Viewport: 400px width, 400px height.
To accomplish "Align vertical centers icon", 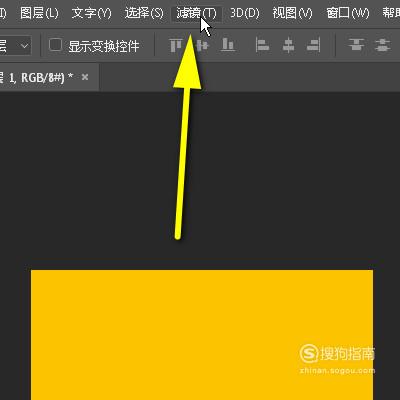I will [x=202, y=45].
